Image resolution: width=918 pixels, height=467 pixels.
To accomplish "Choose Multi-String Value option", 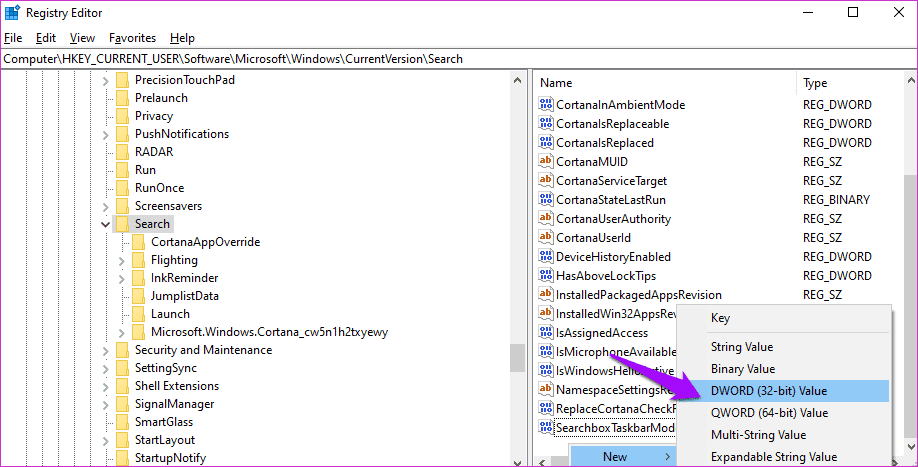I will click(783, 435).
